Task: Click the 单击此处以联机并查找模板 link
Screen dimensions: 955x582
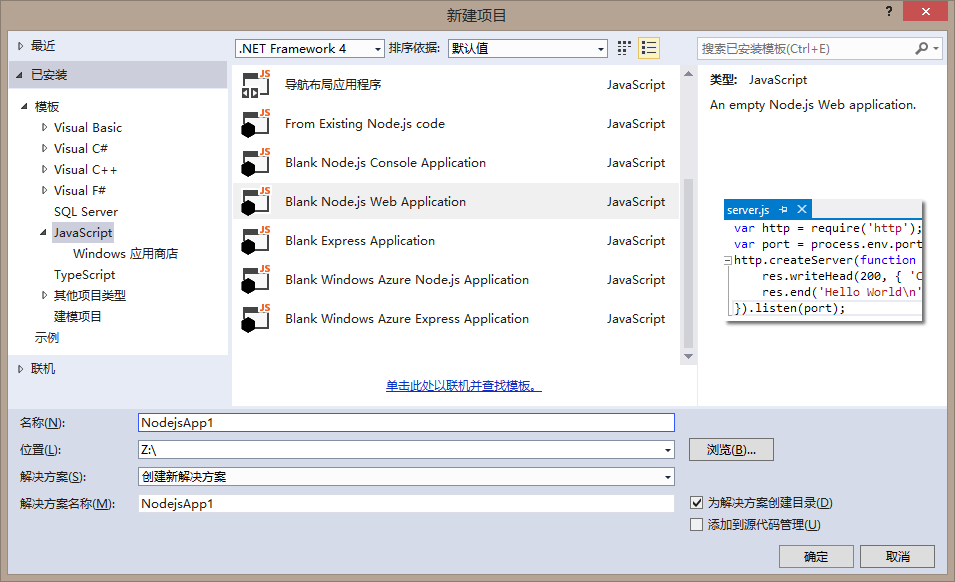Action: (463, 386)
